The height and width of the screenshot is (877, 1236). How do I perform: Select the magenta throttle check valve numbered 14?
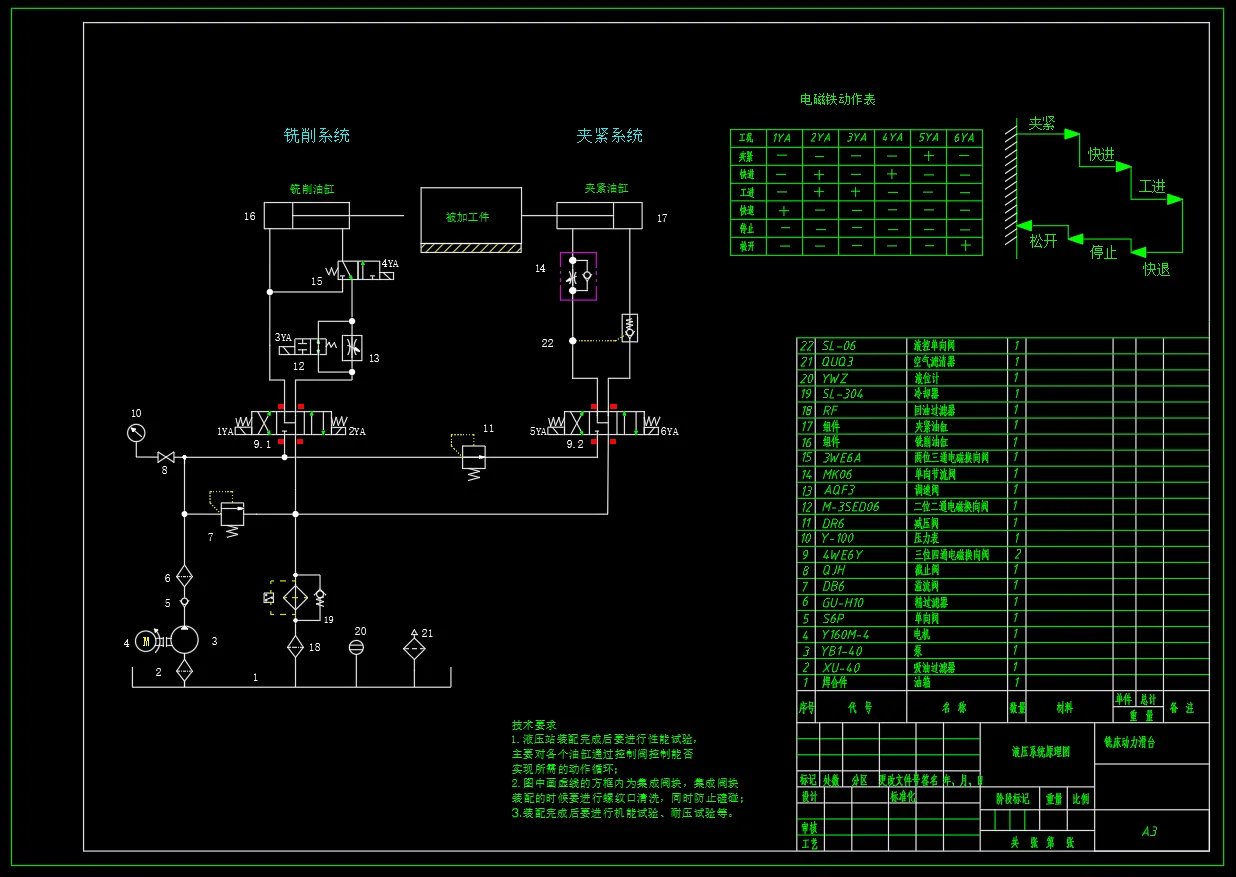[x=578, y=276]
